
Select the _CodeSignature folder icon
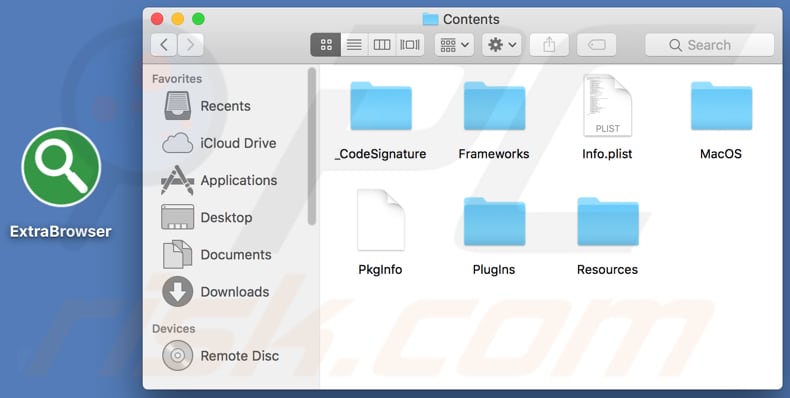(381, 106)
